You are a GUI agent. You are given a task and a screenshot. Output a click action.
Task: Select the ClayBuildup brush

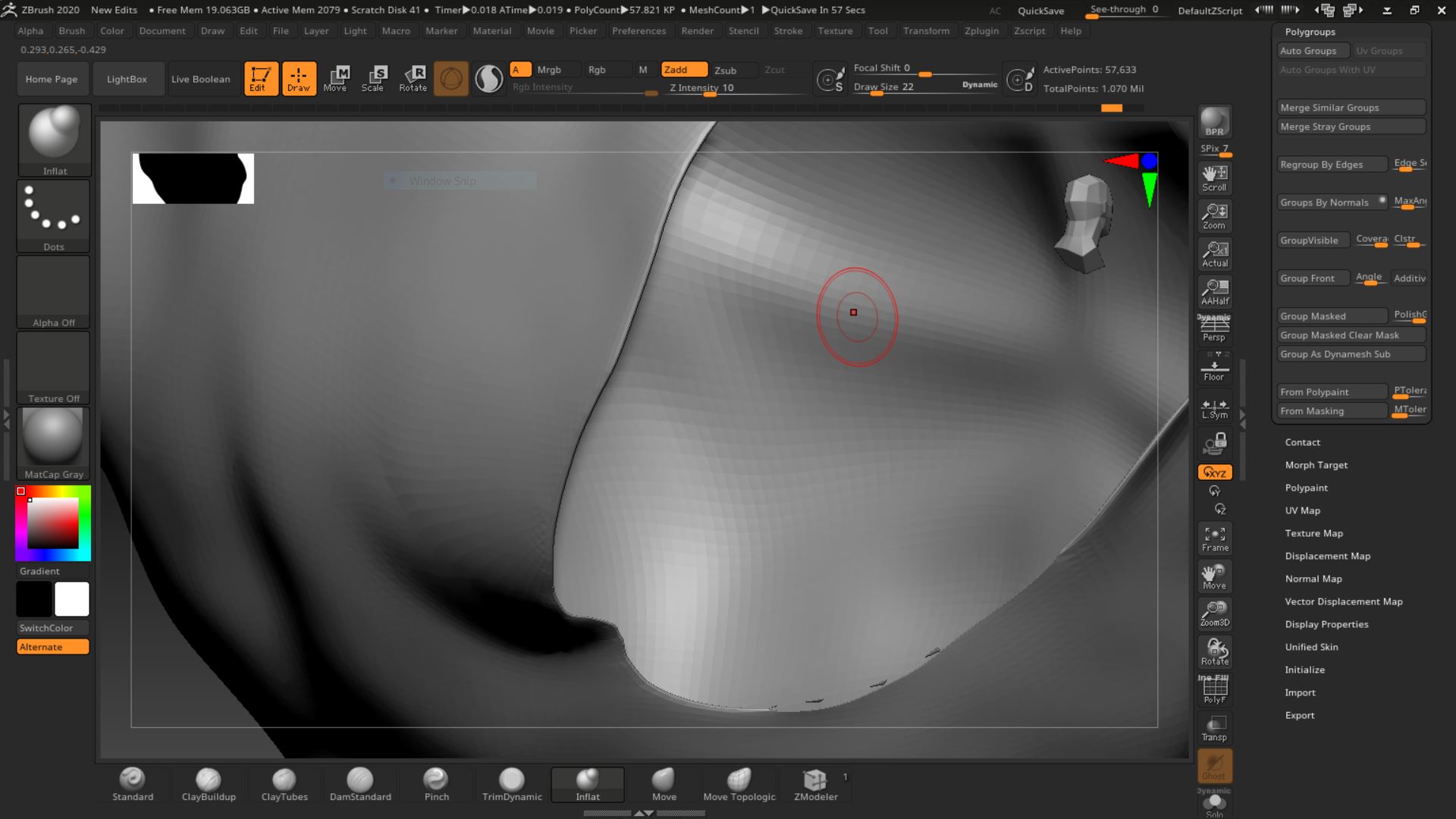(x=208, y=782)
